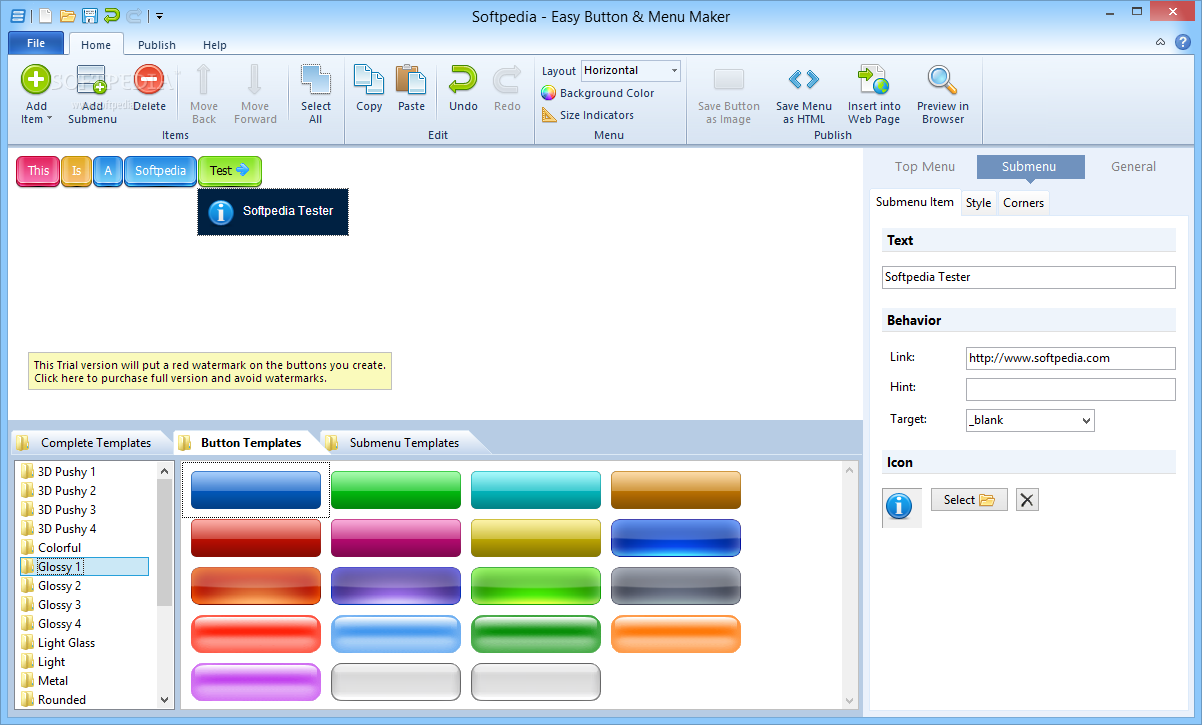Click folder list scroll-down arrow
This screenshot has height=725, width=1202.
coord(165,700)
